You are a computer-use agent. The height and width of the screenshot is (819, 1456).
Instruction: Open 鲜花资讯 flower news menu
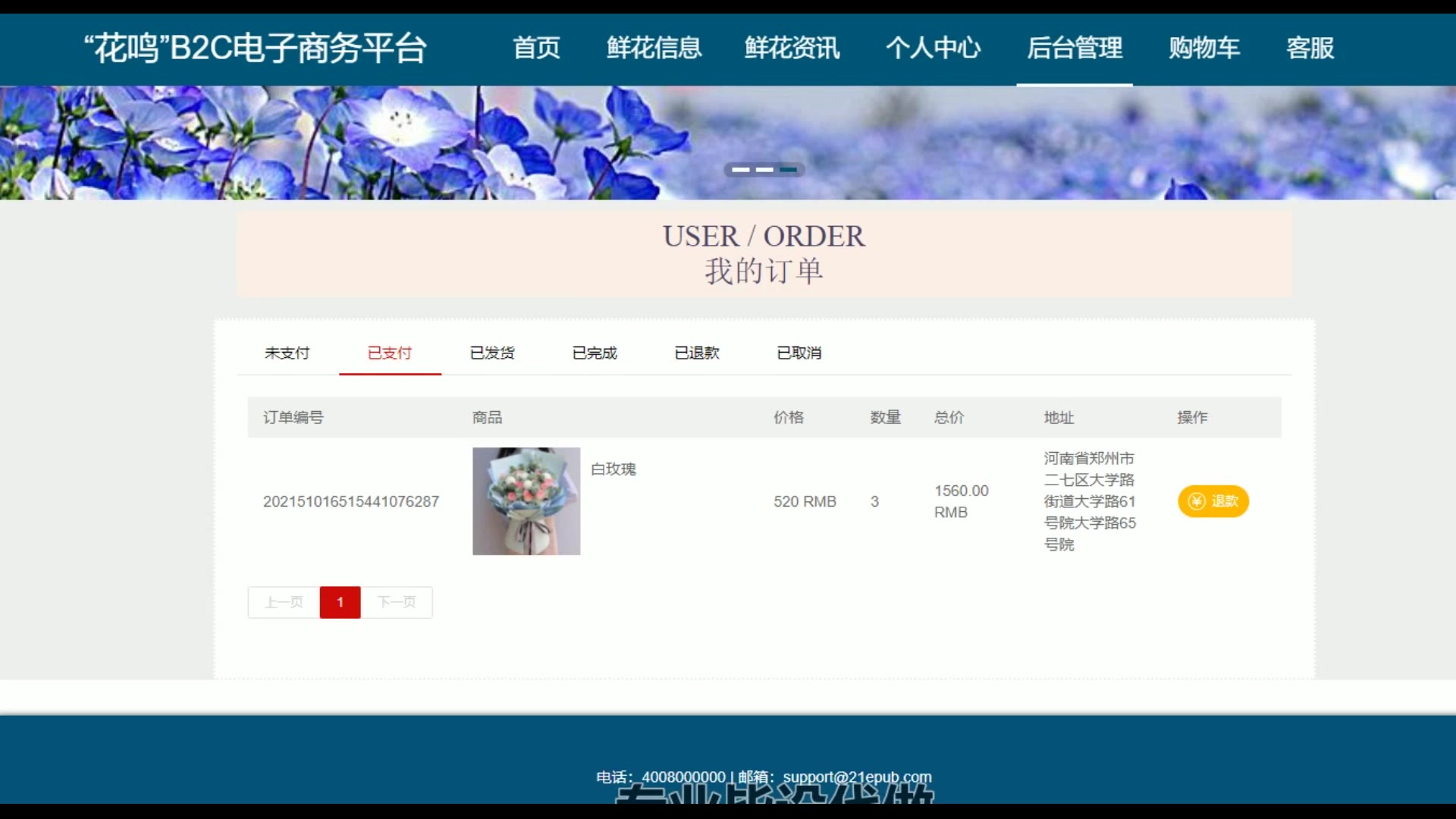(x=792, y=48)
